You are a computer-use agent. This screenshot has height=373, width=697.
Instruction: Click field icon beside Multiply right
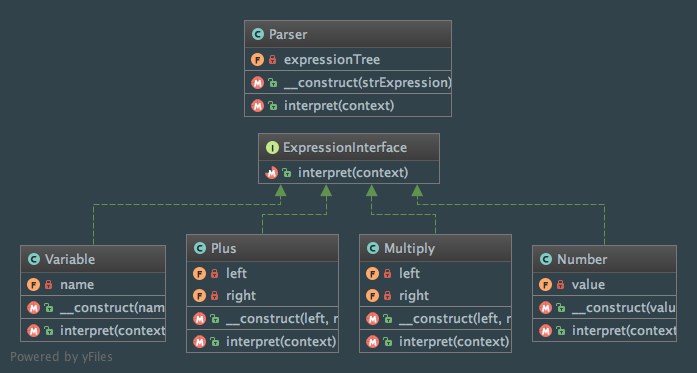pos(373,296)
